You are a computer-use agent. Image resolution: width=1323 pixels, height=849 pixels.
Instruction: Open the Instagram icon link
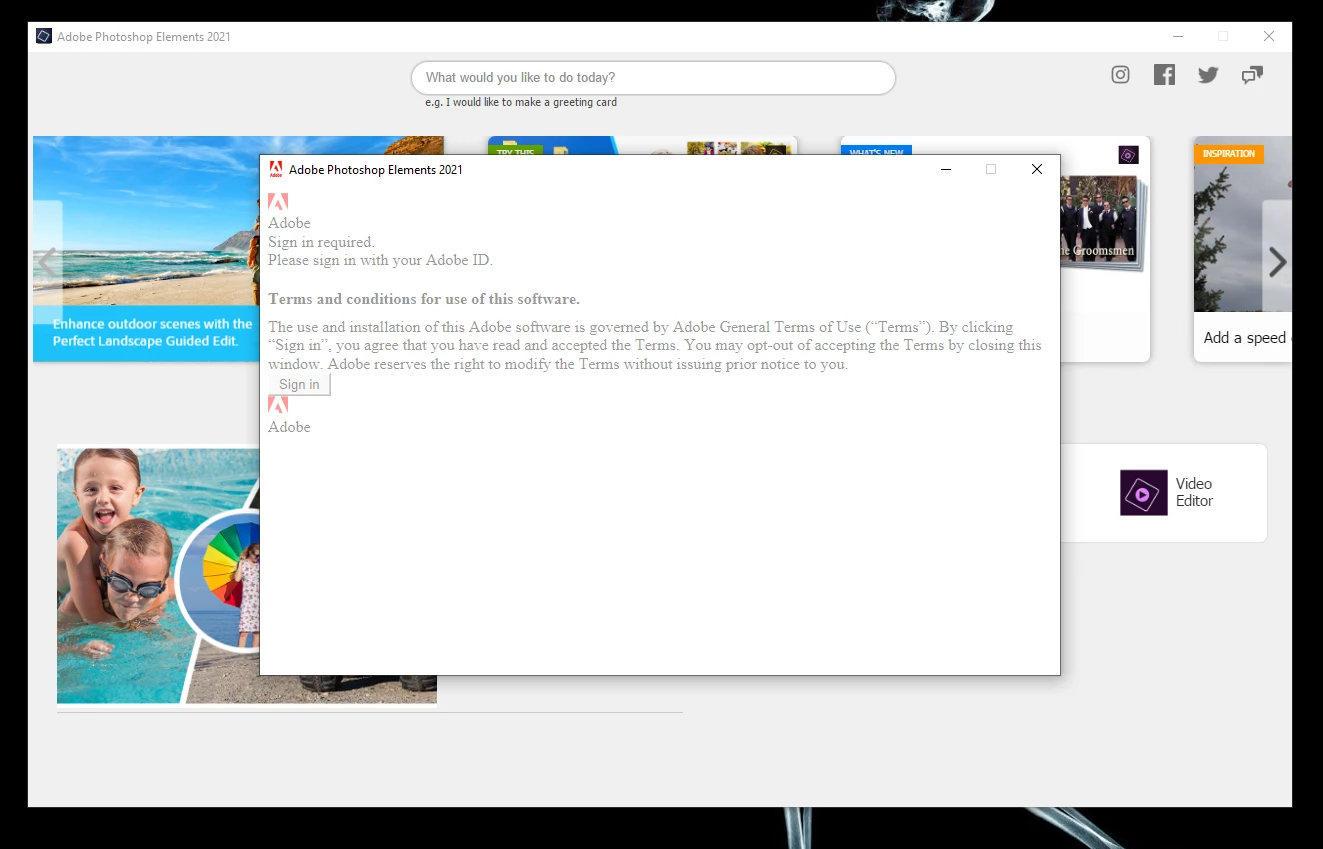[1120, 75]
